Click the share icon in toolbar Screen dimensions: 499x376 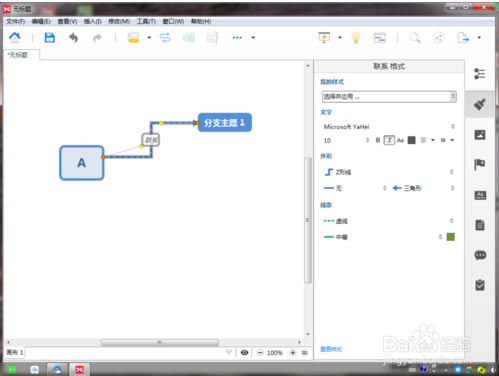(439, 37)
